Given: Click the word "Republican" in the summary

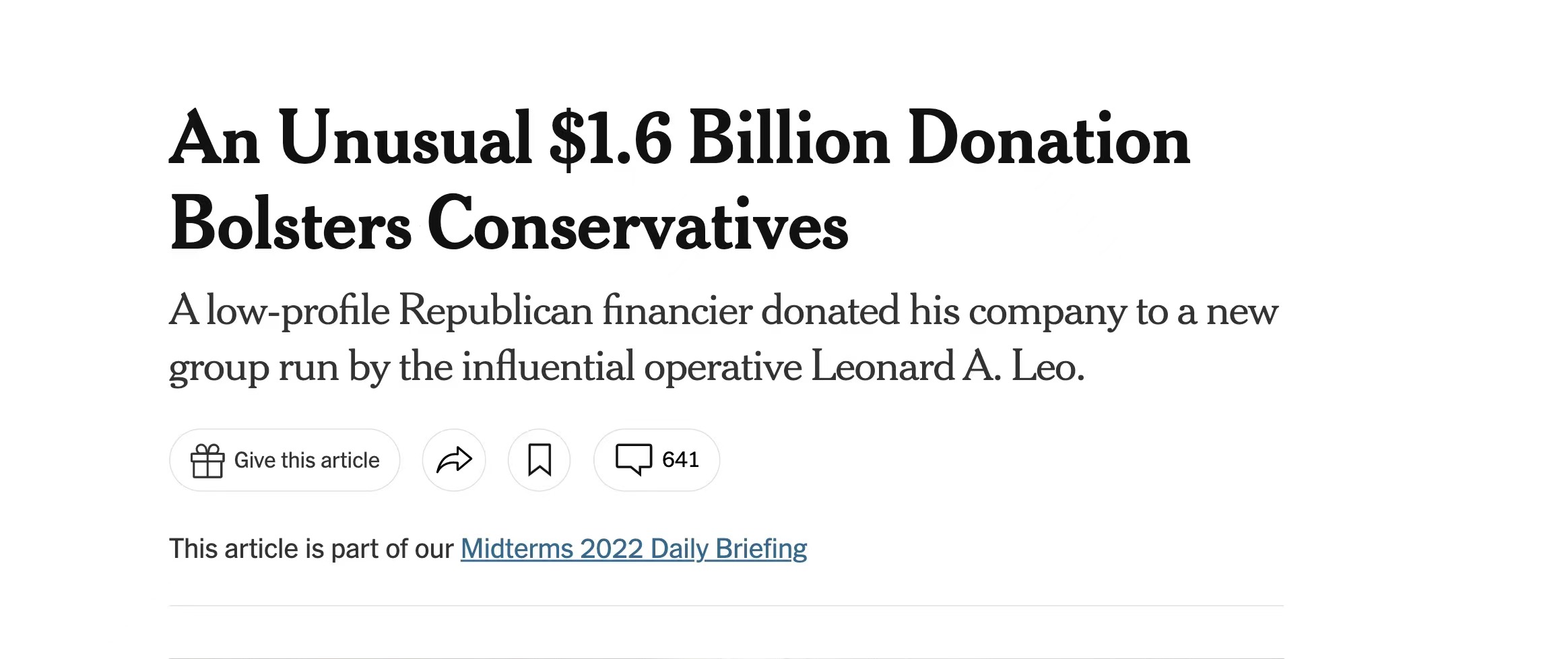Looking at the screenshot, I should [495, 311].
